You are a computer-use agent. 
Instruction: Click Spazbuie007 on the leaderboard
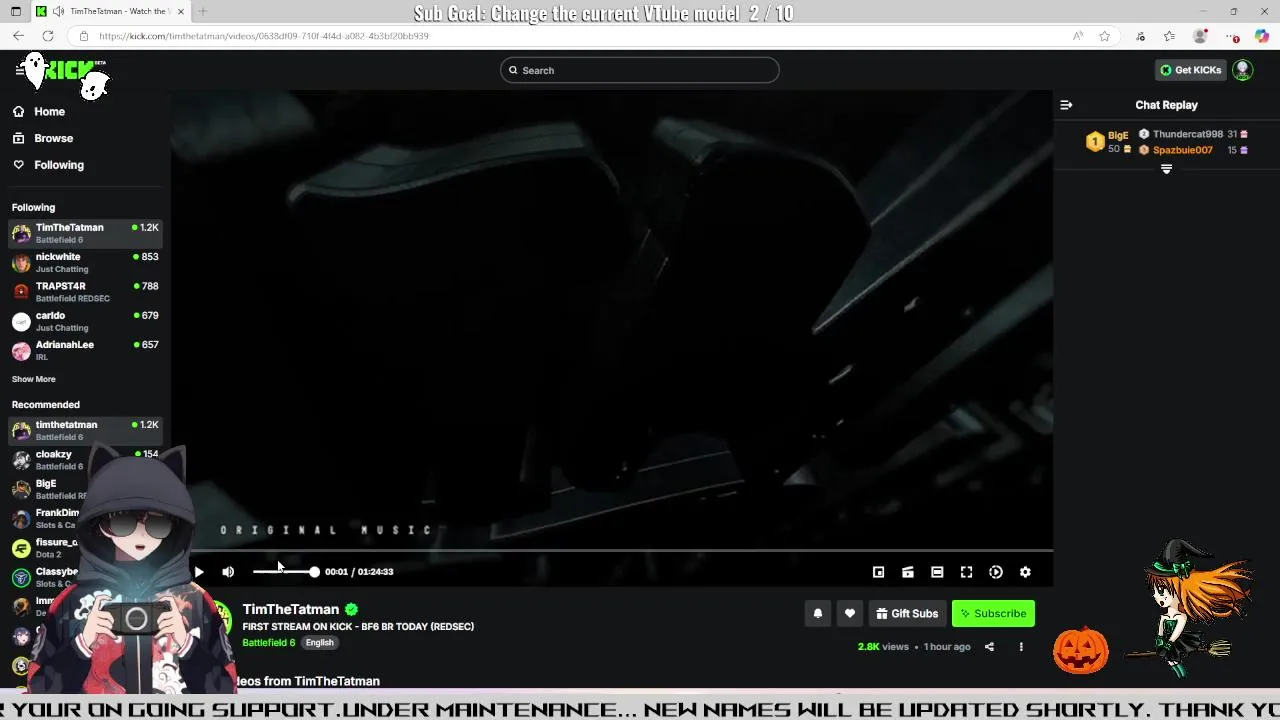1182,150
